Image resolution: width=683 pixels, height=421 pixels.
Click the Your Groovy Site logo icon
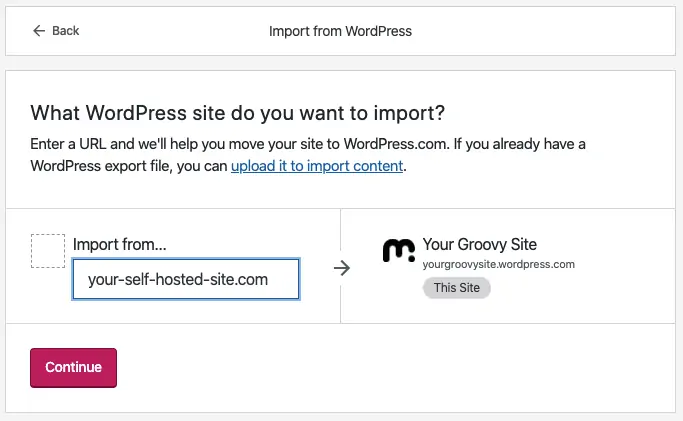pos(399,250)
